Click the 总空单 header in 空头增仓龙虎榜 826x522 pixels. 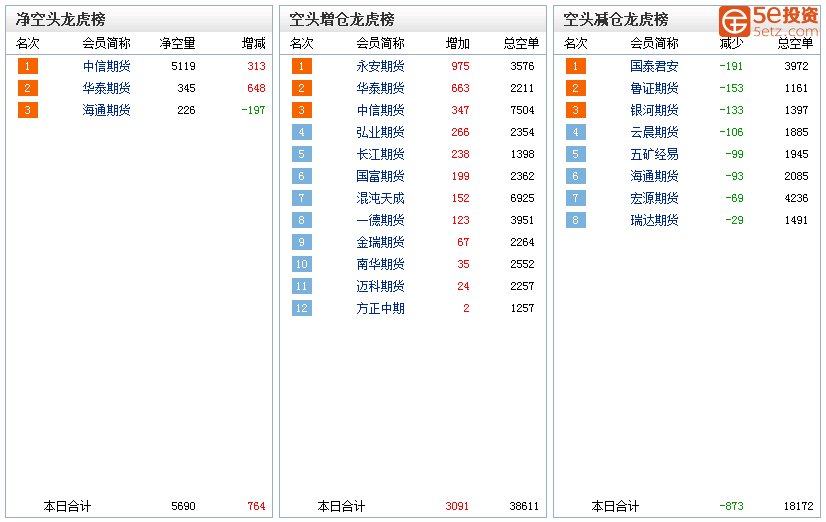[x=521, y=43]
